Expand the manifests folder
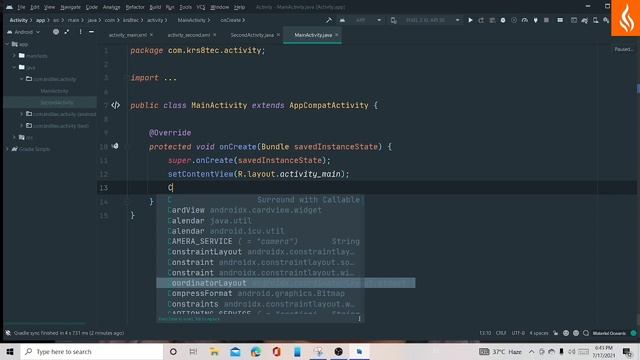The height and width of the screenshot is (360, 640). [x=15, y=56]
